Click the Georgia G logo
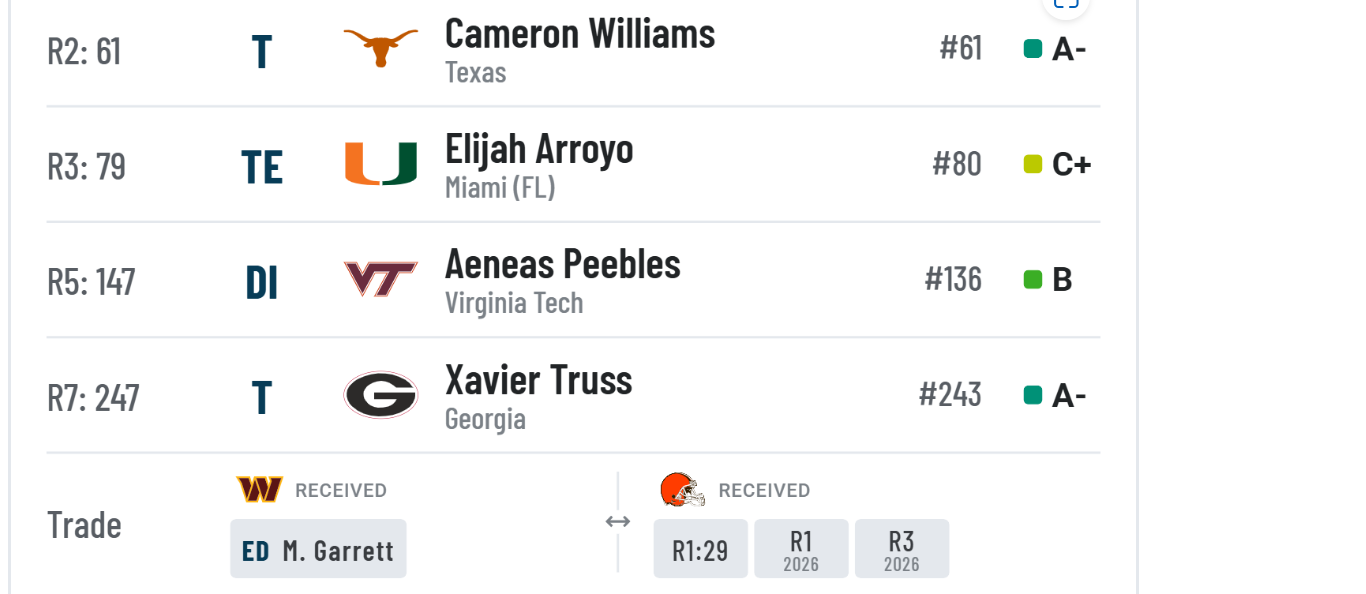 (380, 395)
